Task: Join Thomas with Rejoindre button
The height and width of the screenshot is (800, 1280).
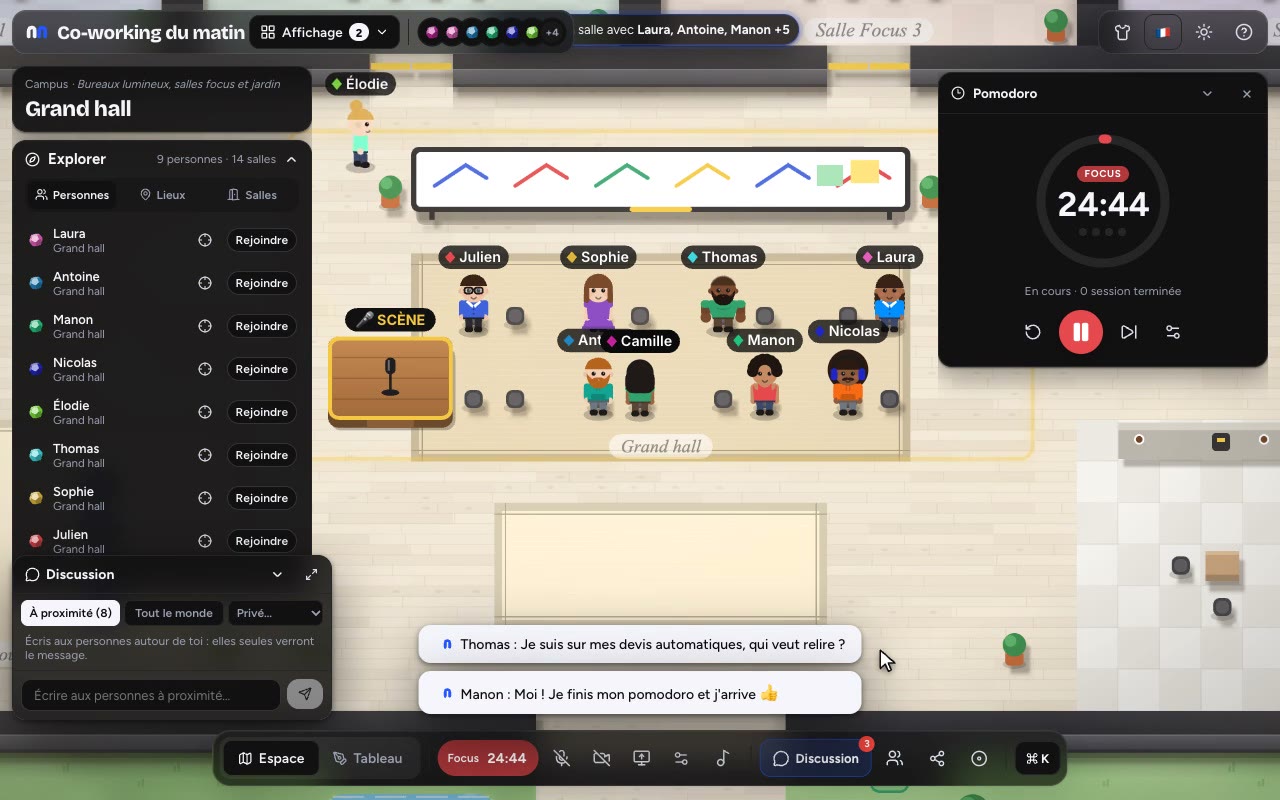Action: tap(262, 455)
